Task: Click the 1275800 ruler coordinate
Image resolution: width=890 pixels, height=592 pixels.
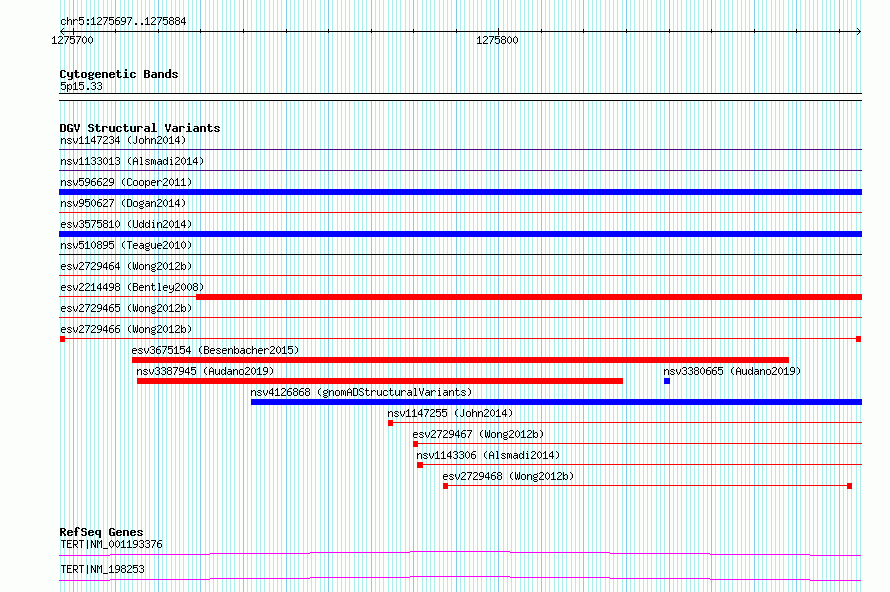Action: (x=497, y=40)
